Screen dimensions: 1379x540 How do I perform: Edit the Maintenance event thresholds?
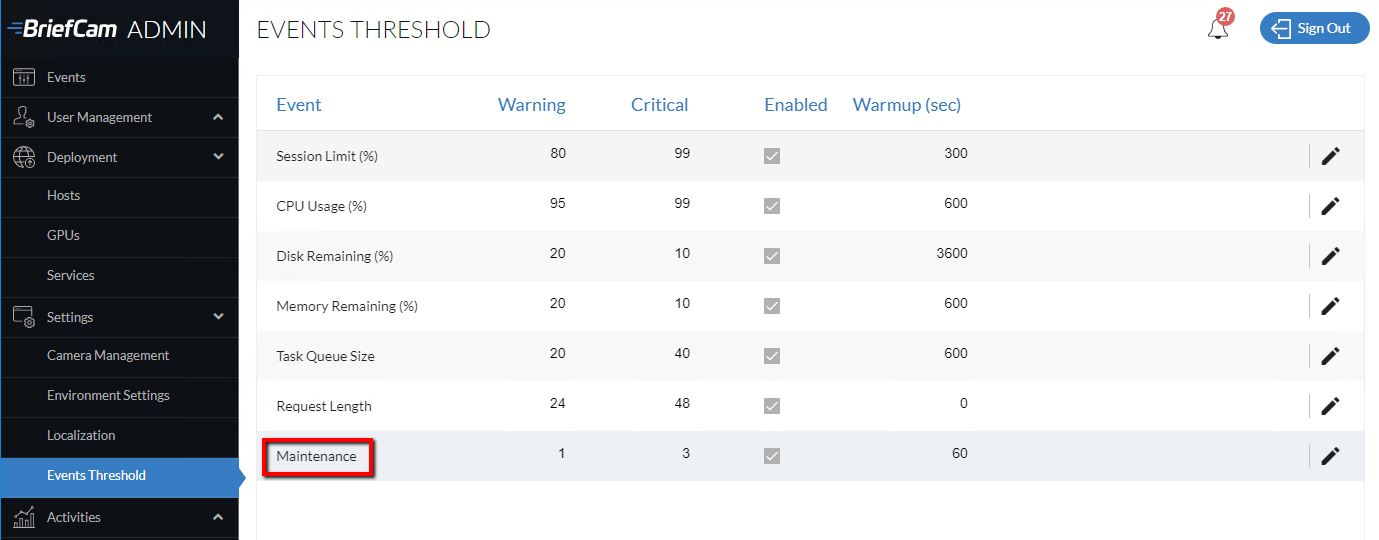[x=1330, y=456]
